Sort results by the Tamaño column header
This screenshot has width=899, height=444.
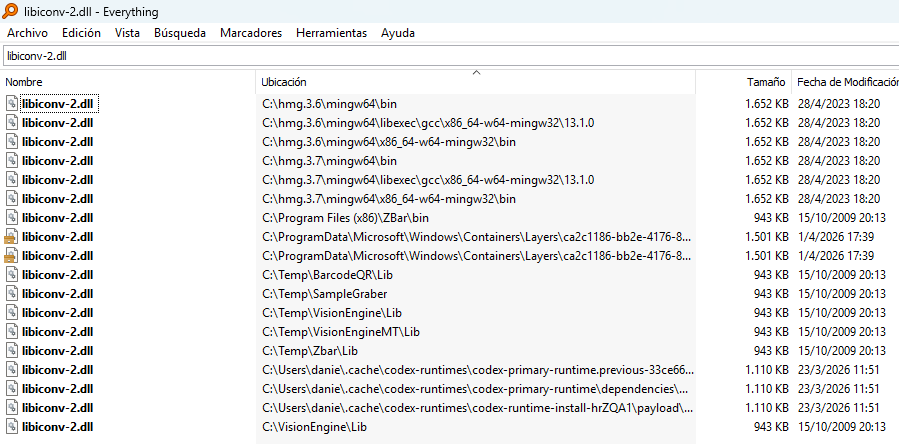point(744,82)
